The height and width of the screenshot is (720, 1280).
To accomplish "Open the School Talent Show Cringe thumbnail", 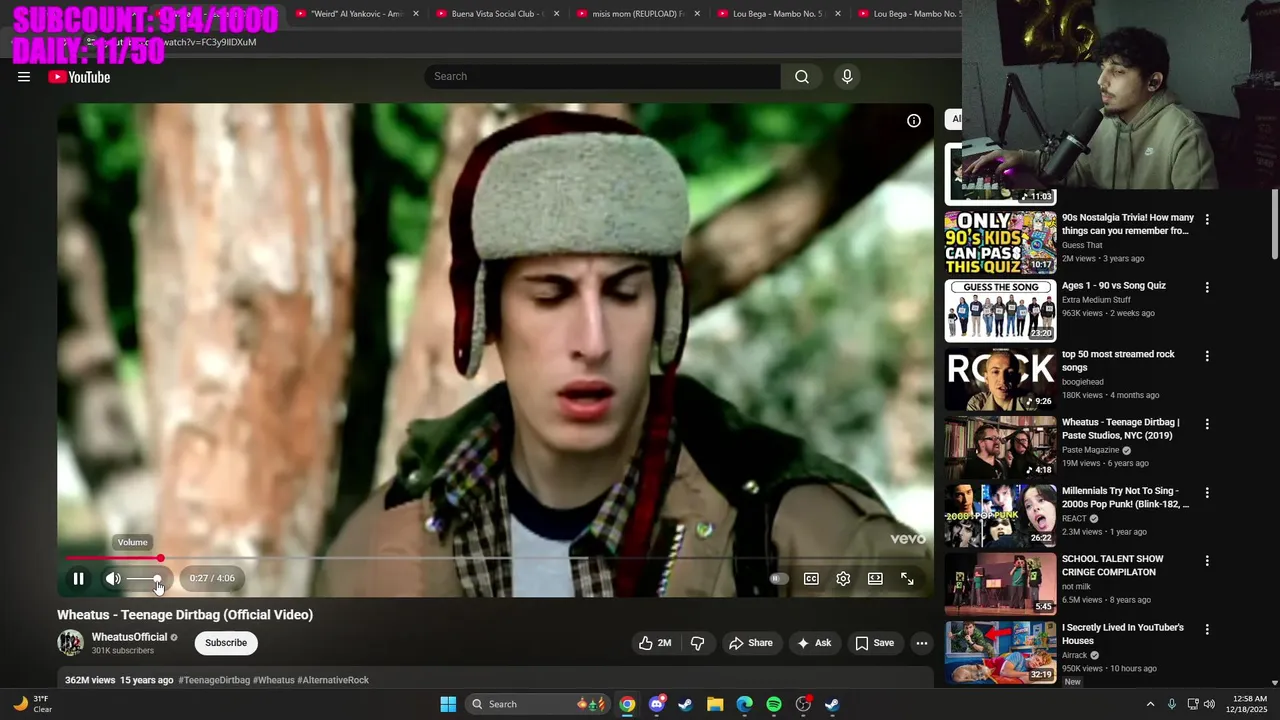I will point(1000,584).
